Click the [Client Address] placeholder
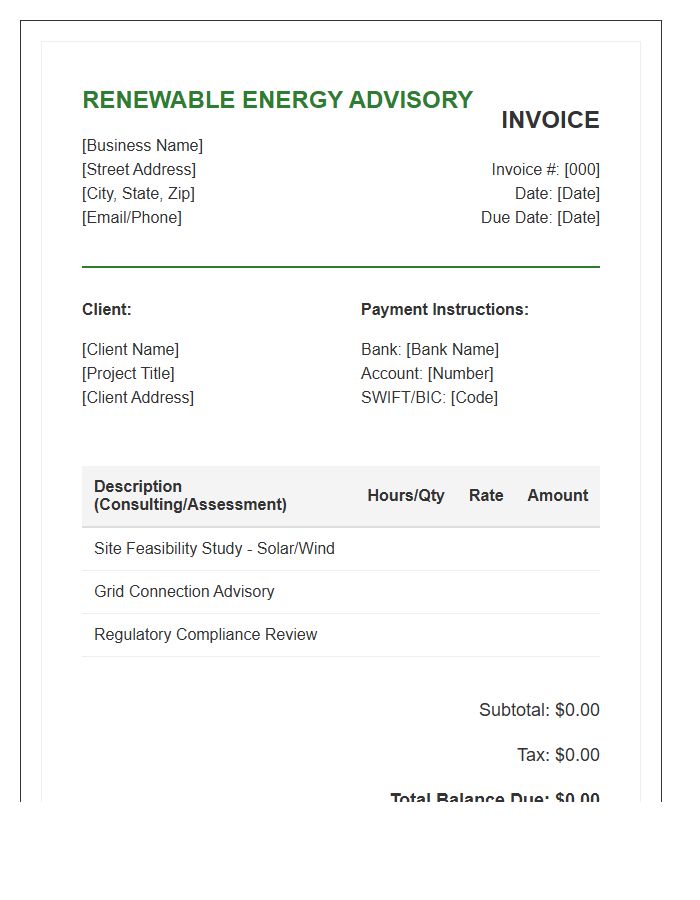700x900 pixels. click(x=138, y=398)
